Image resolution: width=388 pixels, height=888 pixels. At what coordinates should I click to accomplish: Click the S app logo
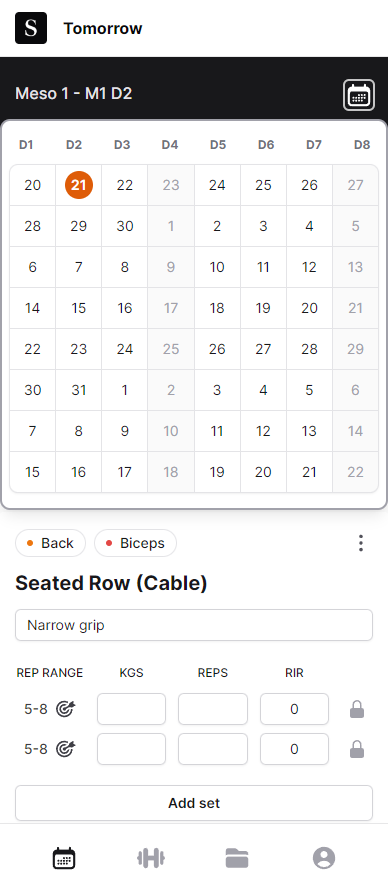pyautogui.click(x=31, y=28)
